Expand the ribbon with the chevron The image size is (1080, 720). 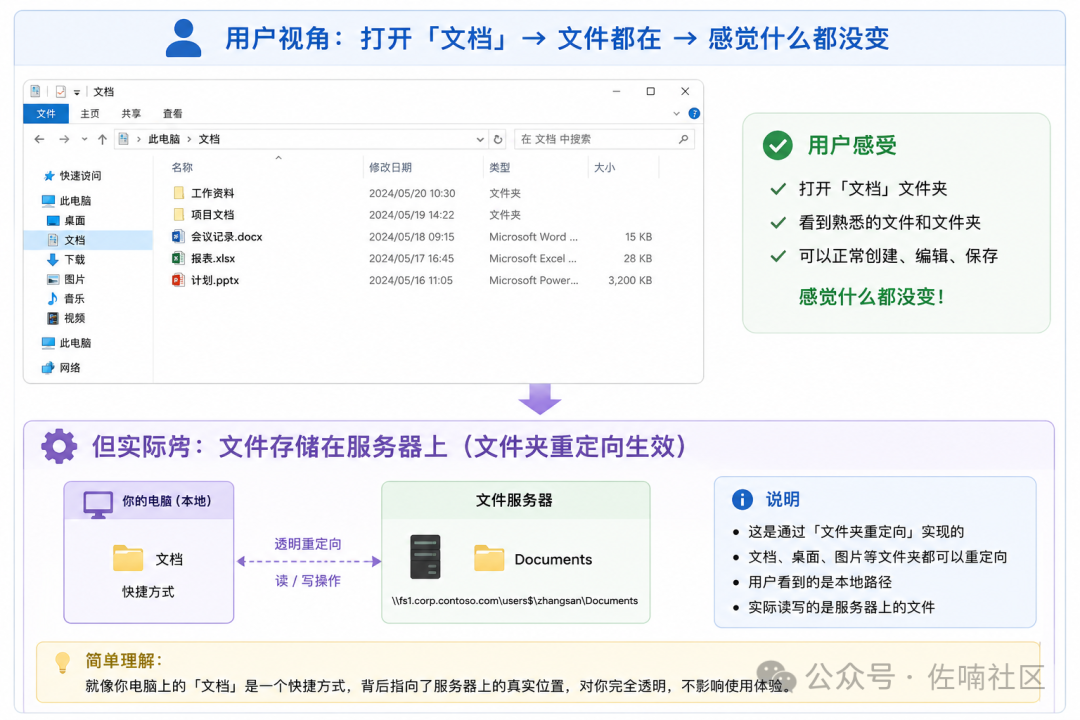[676, 114]
